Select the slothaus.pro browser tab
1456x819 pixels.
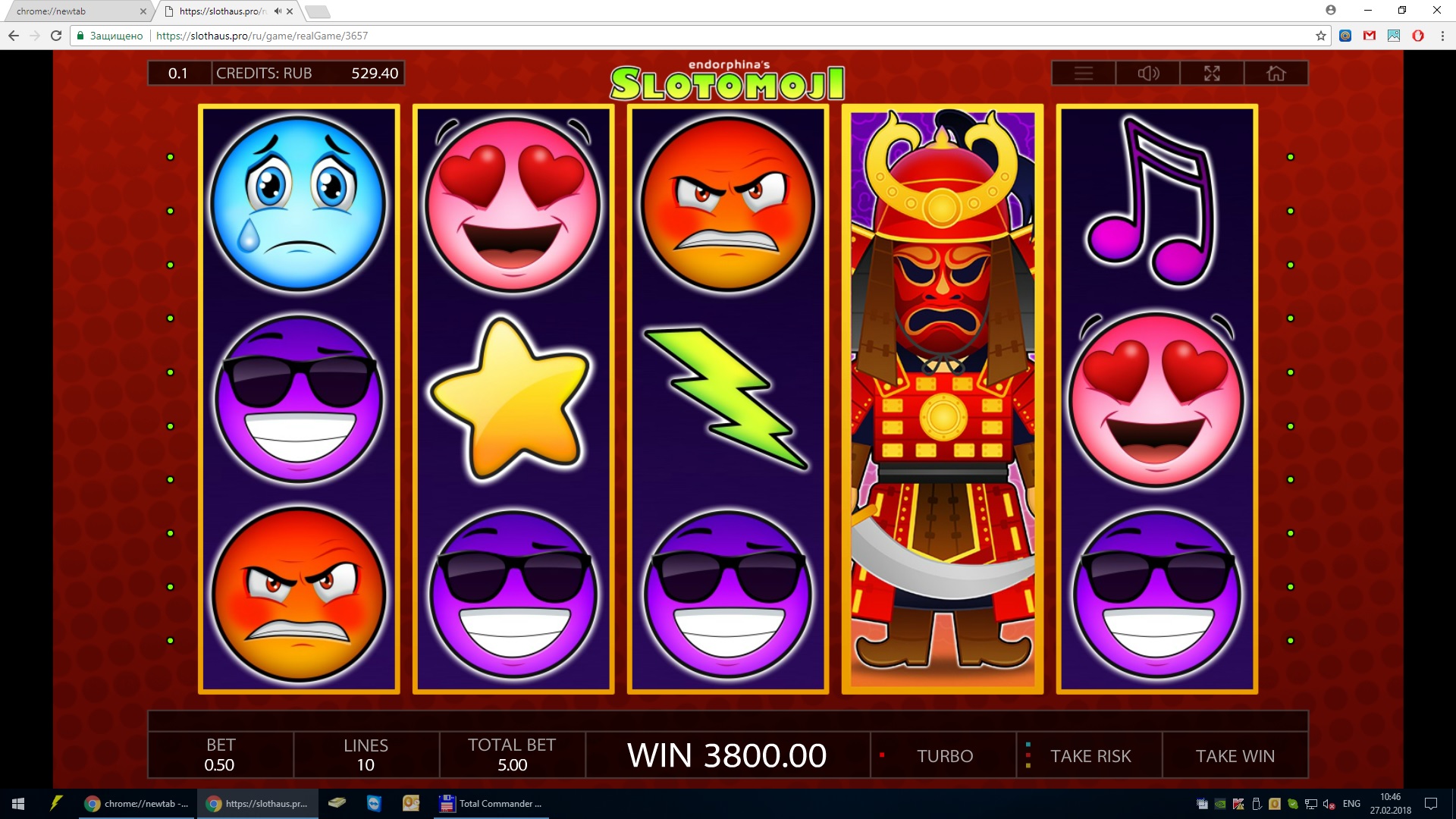(227, 11)
